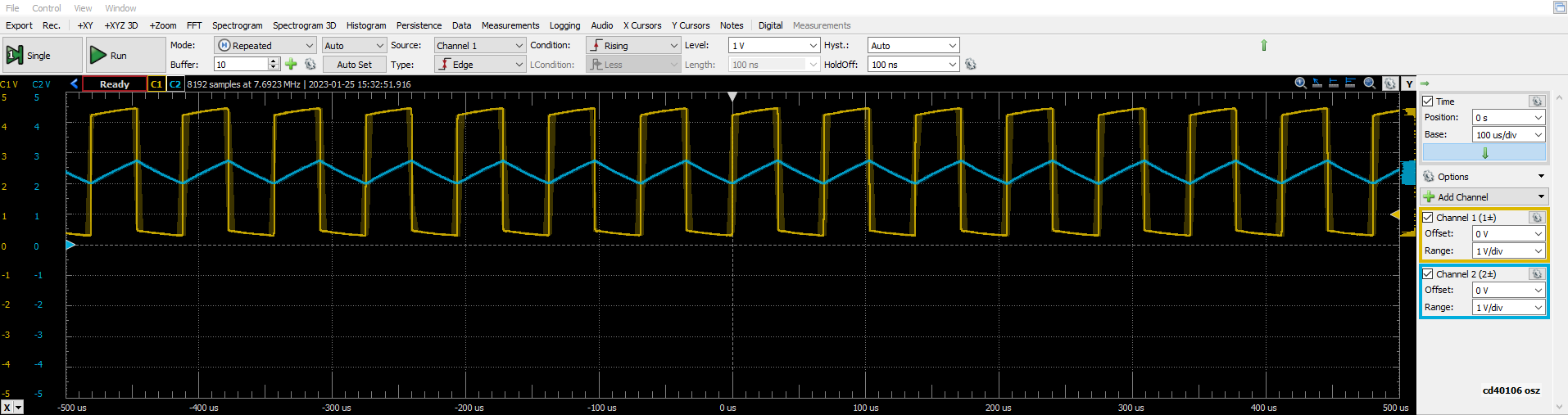Click the green up-arrow toolbar collapse icon

[x=1264, y=45]
